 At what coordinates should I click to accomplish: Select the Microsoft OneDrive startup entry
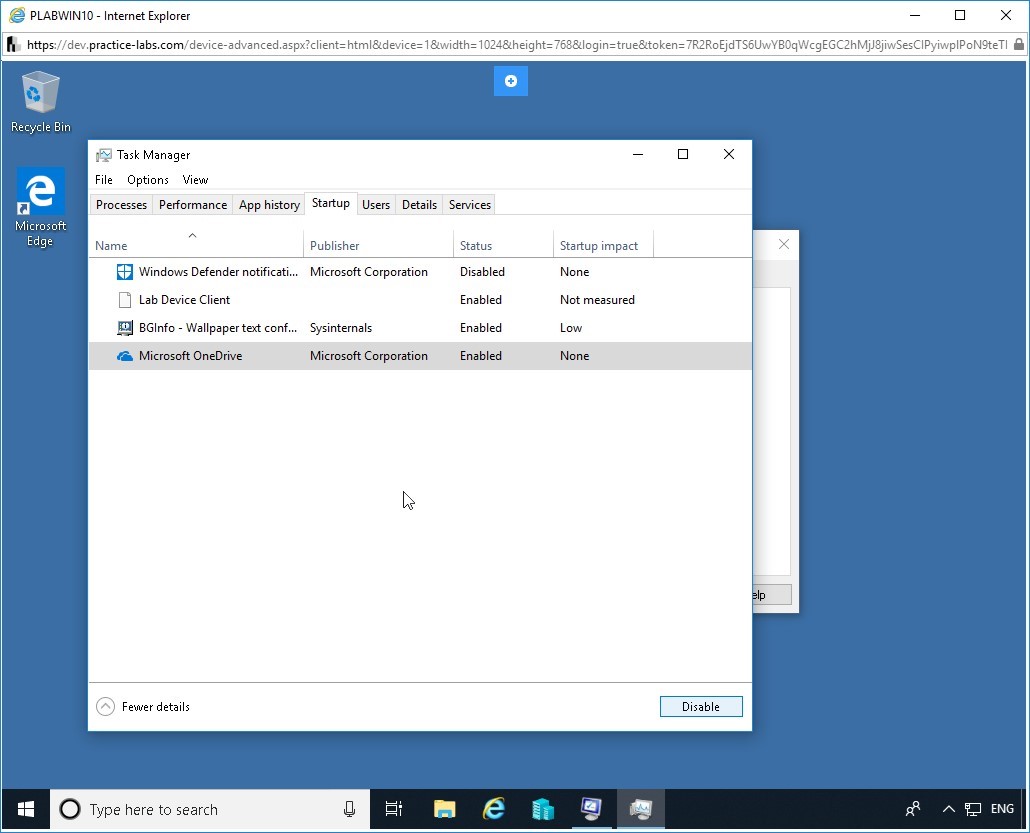click(x=420, y=356)
